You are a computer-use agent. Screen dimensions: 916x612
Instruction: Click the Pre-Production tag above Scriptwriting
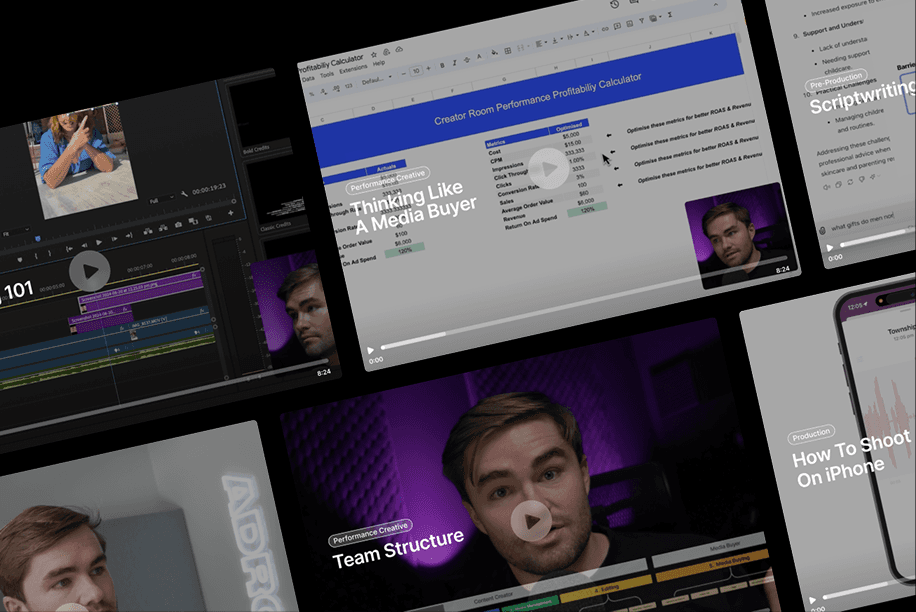click(836, 81)
